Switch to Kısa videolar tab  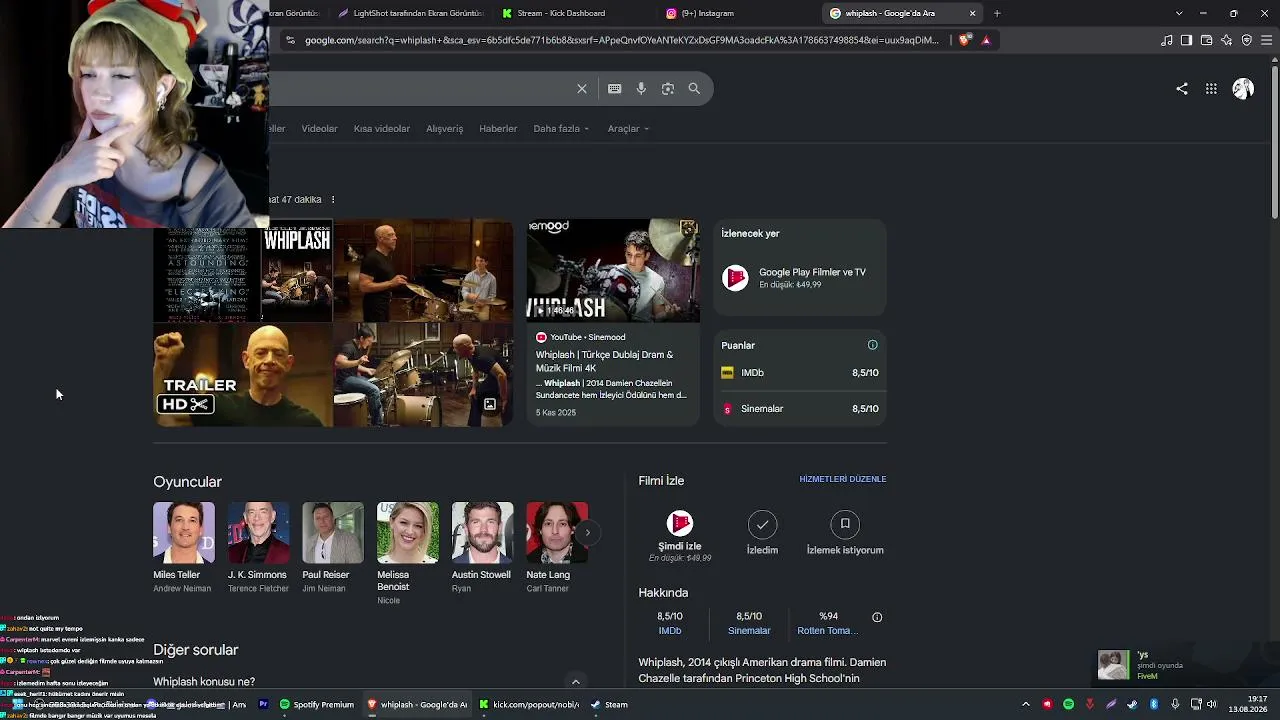click(x=382, y=129)
